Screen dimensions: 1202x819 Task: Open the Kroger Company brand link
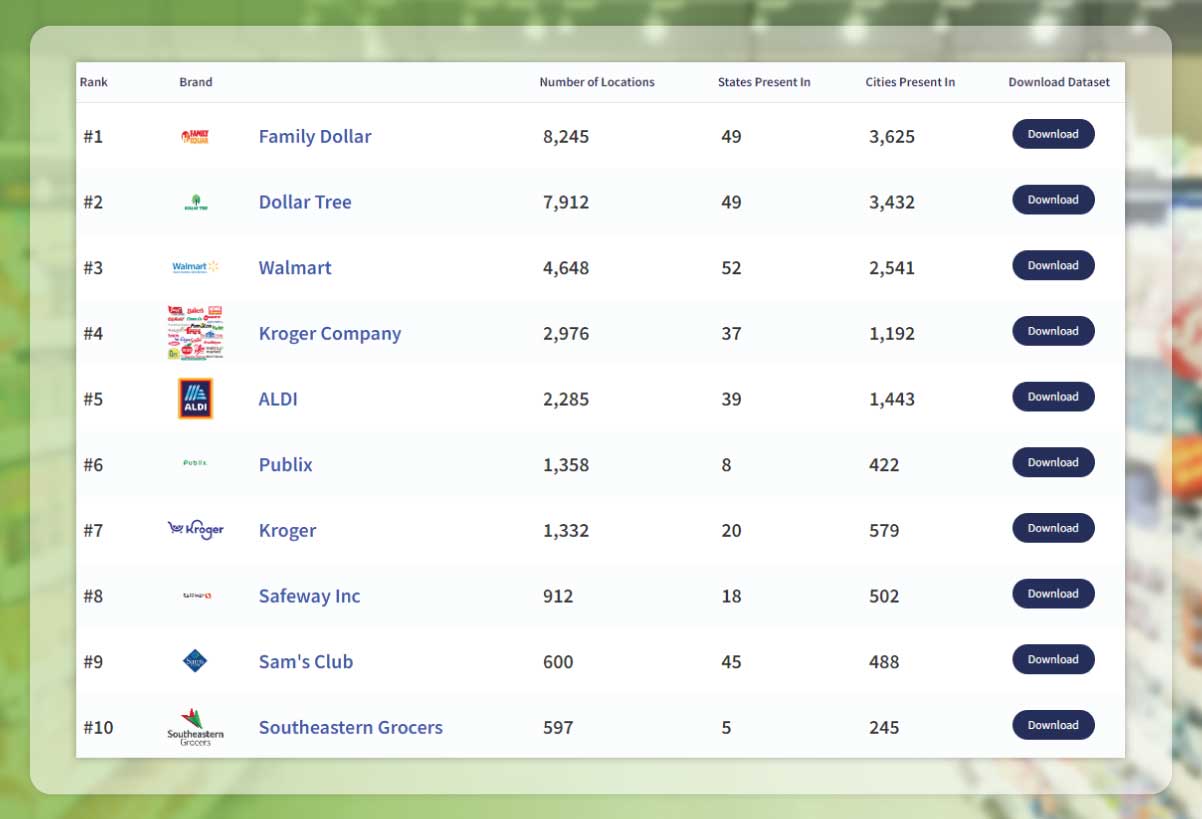point(330,334)
